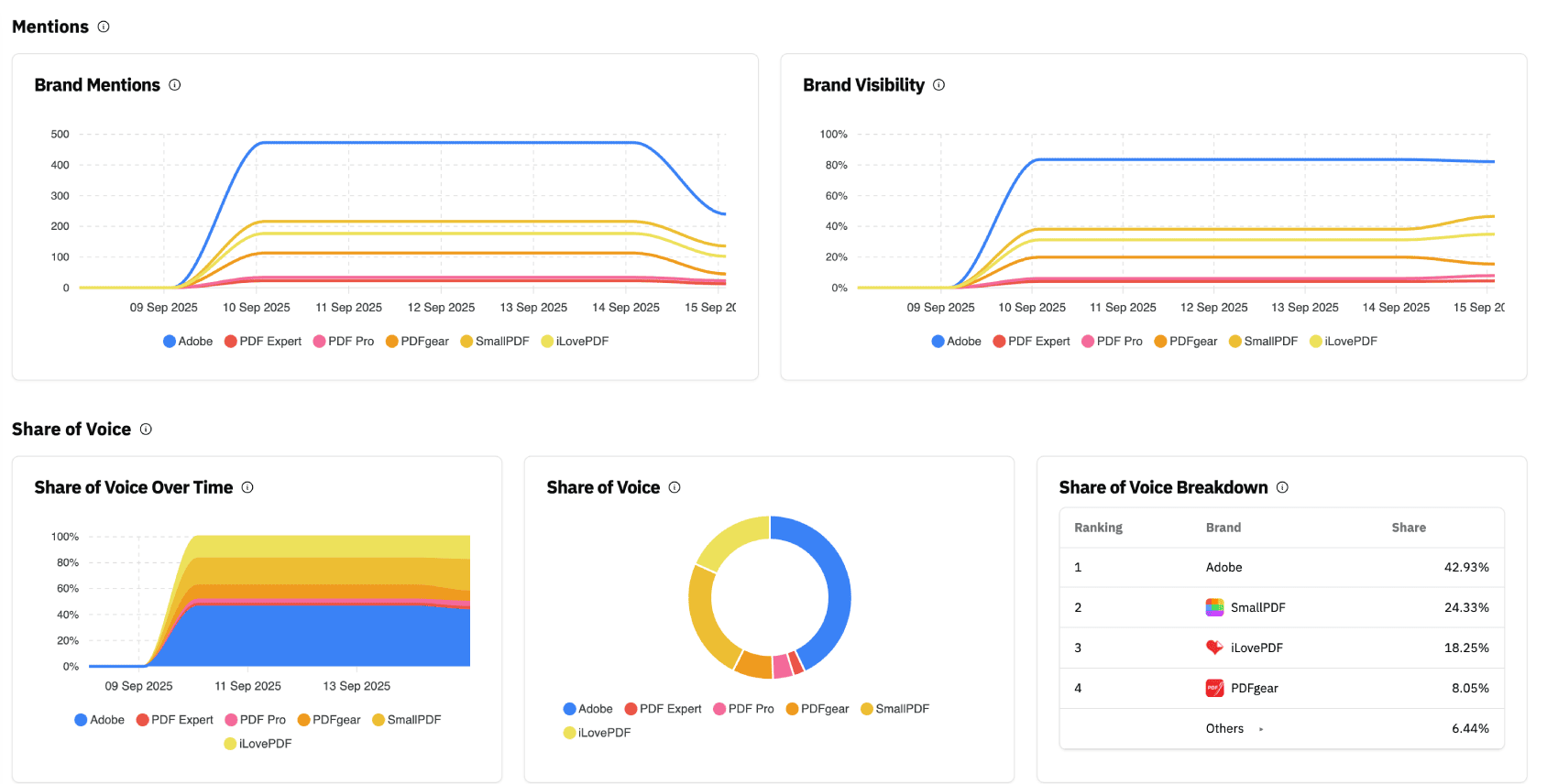
Task: Click info icon beside Share of Voice Over Time
Action: (247, 488)
